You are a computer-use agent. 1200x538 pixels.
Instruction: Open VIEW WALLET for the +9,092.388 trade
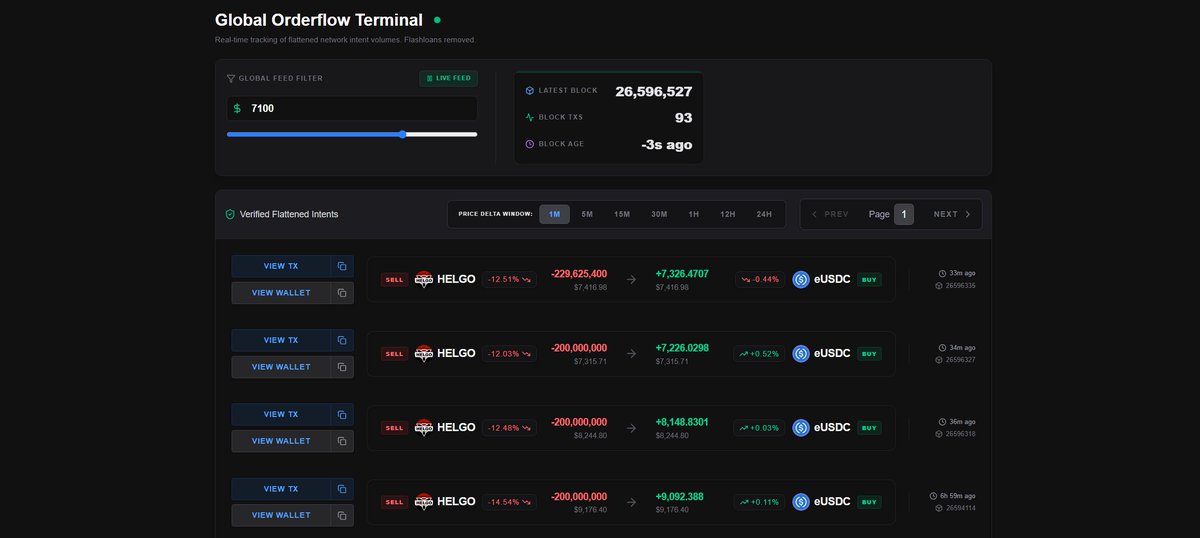pos(280,515)
